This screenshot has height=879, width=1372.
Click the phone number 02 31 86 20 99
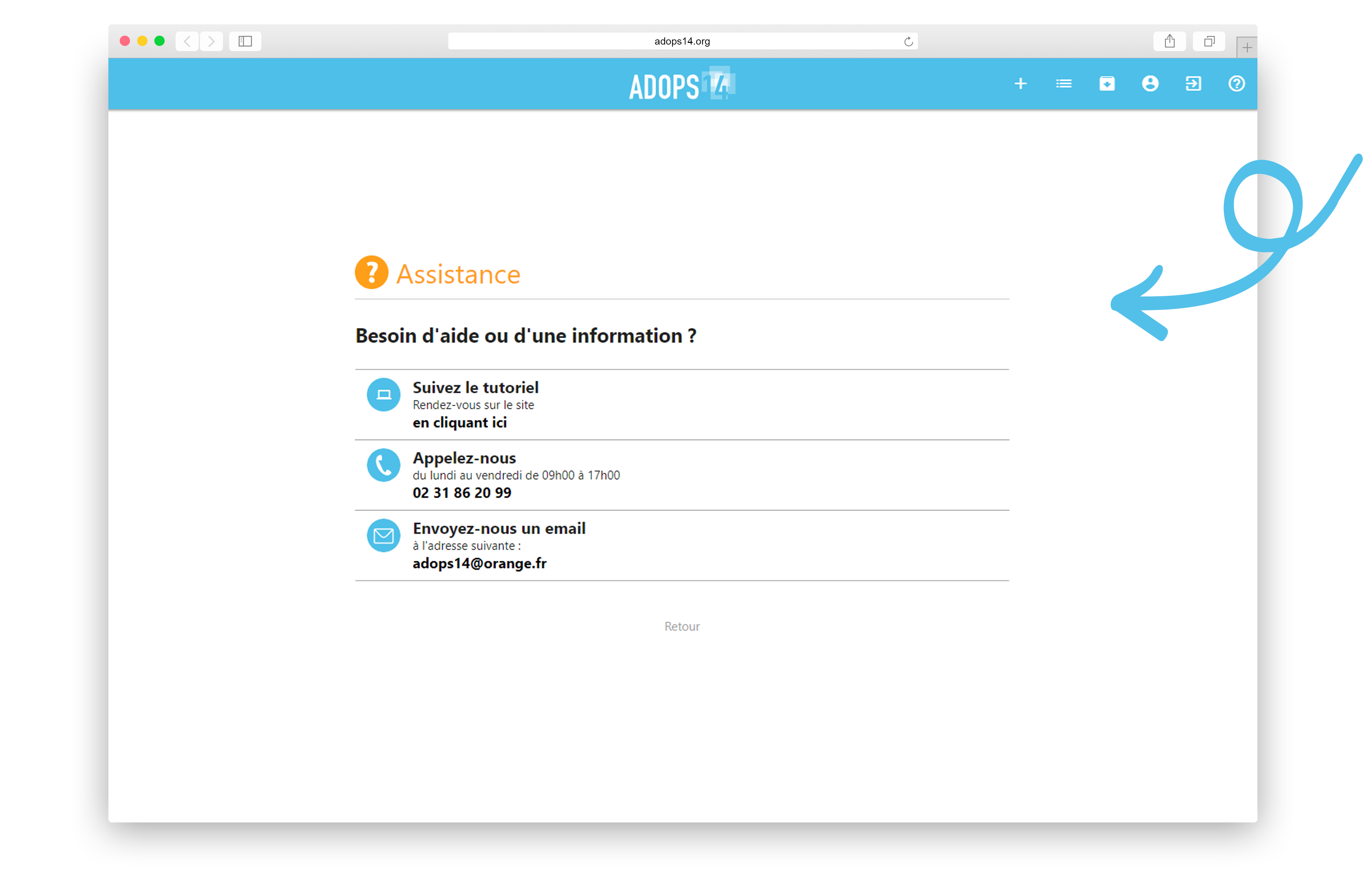click(x=462, y=493)
